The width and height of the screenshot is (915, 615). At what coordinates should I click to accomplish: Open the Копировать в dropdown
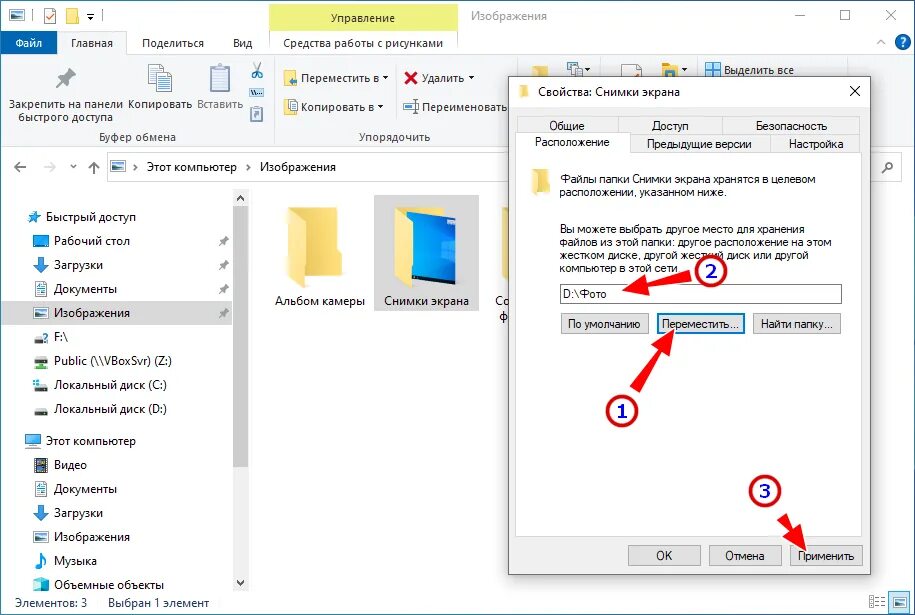click(333, 107)
